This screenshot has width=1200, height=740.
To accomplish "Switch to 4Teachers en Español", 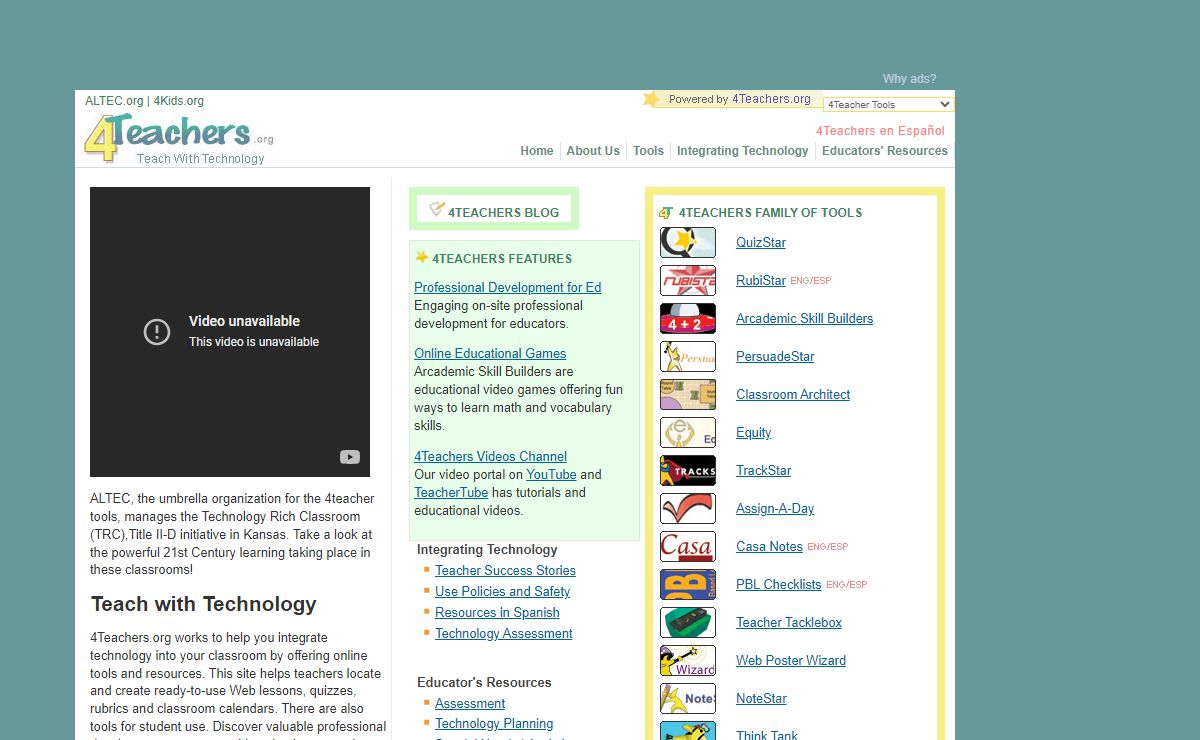I will [880, 131].
